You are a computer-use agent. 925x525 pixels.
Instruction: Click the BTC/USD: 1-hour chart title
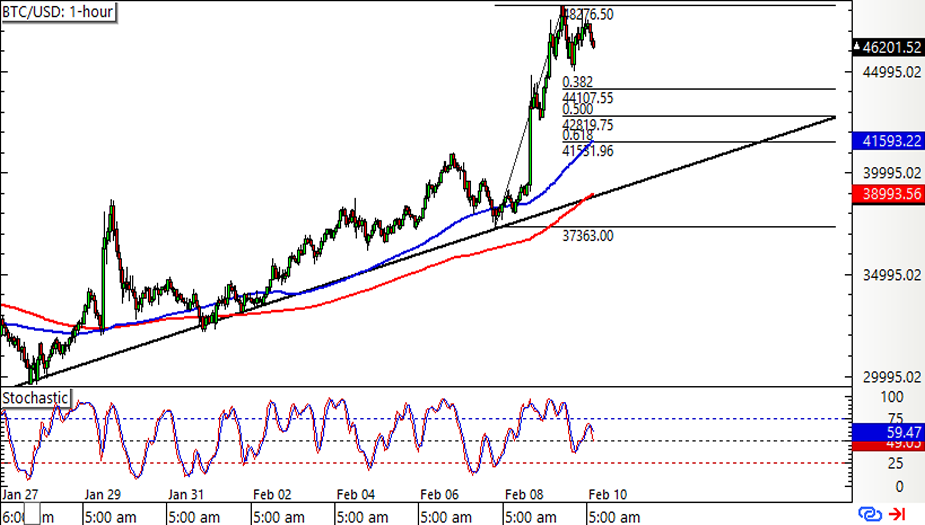coord(59,13)
